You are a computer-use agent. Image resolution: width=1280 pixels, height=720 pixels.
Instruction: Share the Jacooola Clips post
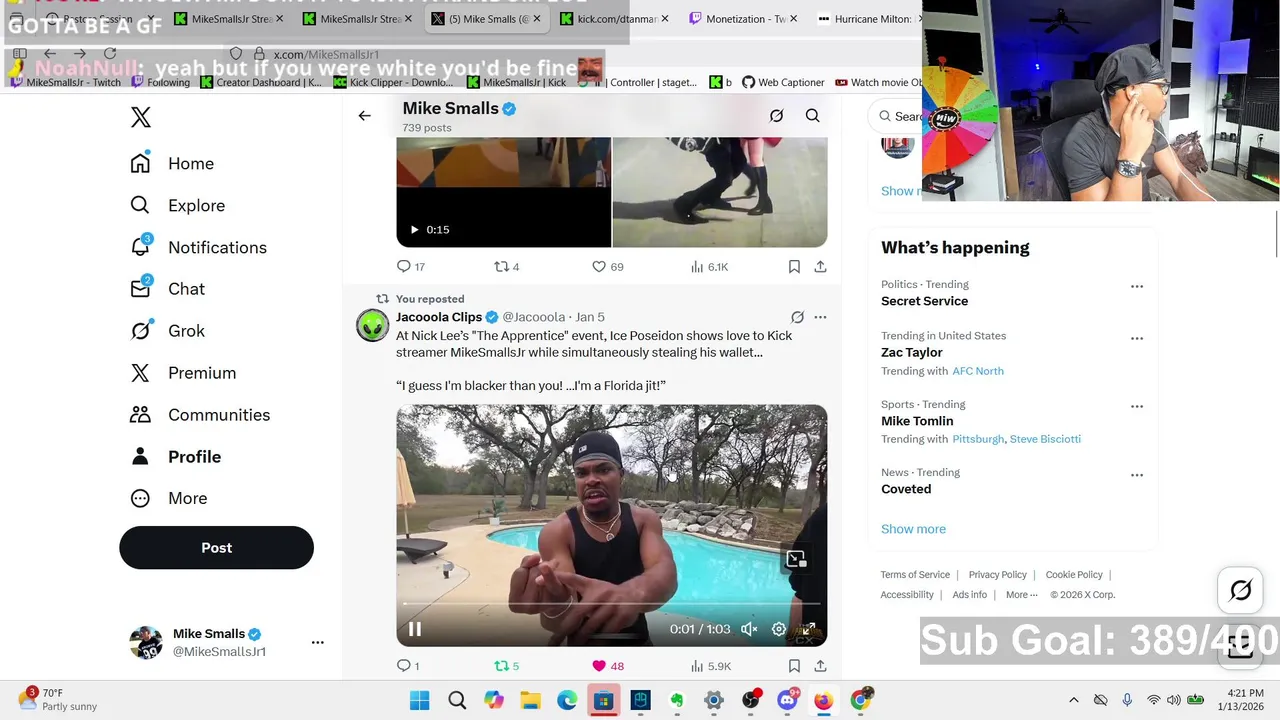(820, 666)
